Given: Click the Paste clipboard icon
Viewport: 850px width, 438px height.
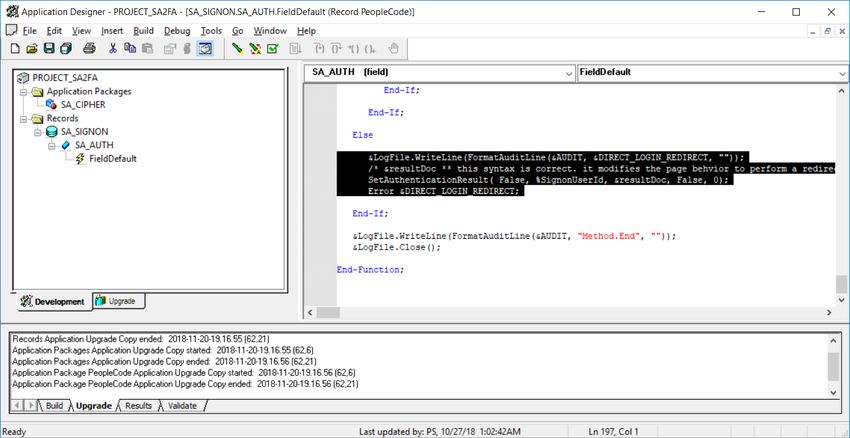Looking at the screenshot, I should (x=147, y=49).
